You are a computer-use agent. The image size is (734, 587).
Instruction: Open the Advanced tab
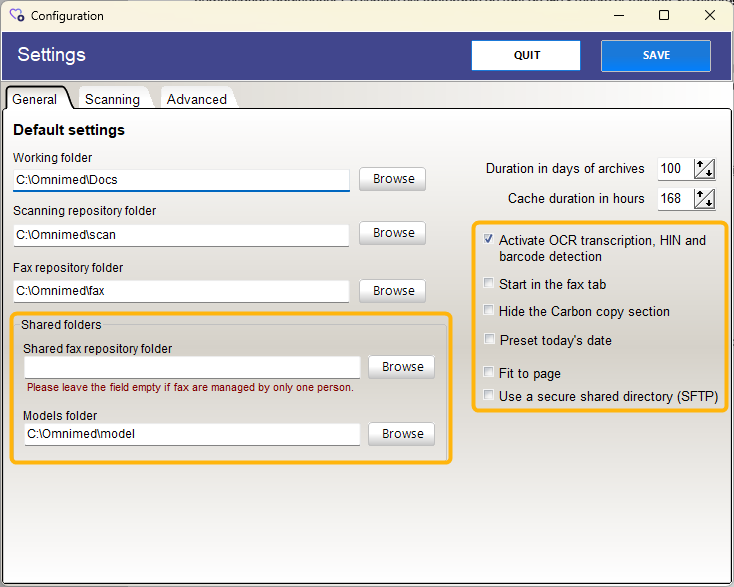tap(197, 99)
